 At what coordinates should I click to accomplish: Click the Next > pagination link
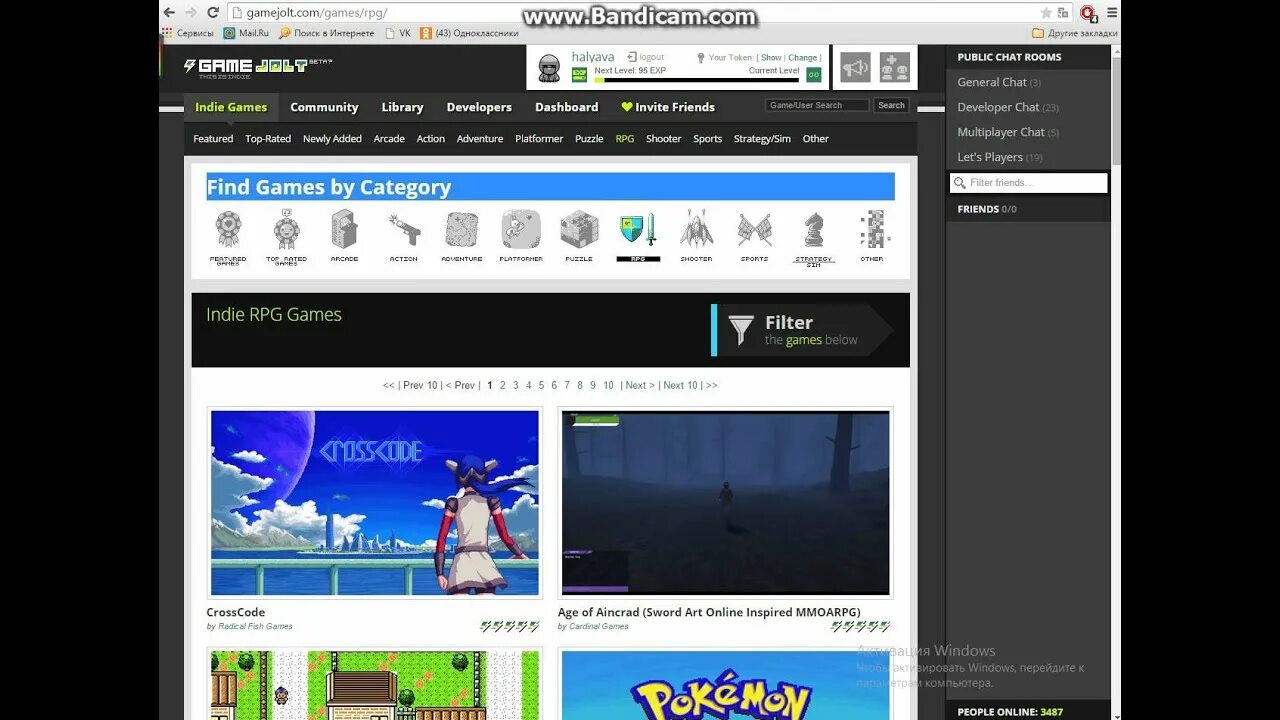click(640, 385)
